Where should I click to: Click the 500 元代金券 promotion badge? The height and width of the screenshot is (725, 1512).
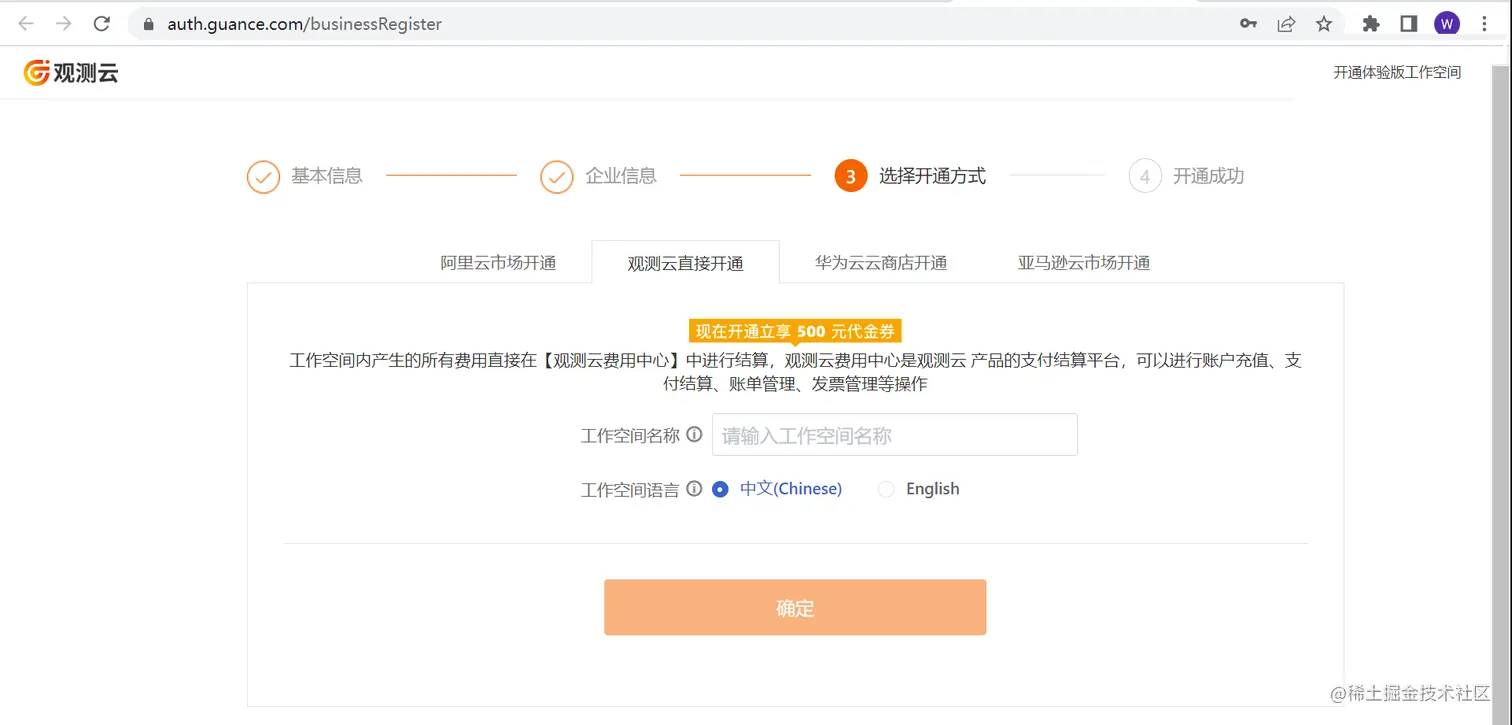pyautogui.click(x=795, y=332)
